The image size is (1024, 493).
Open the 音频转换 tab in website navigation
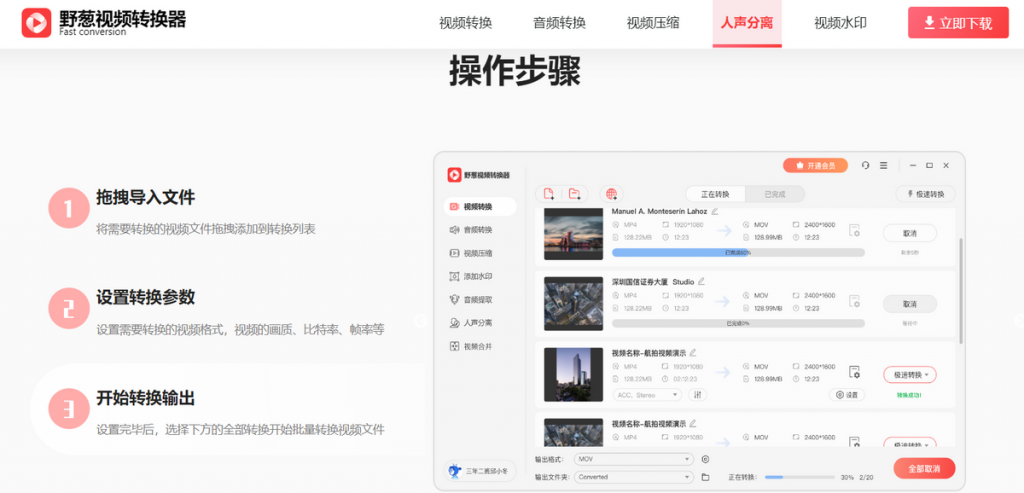point(559,23)
